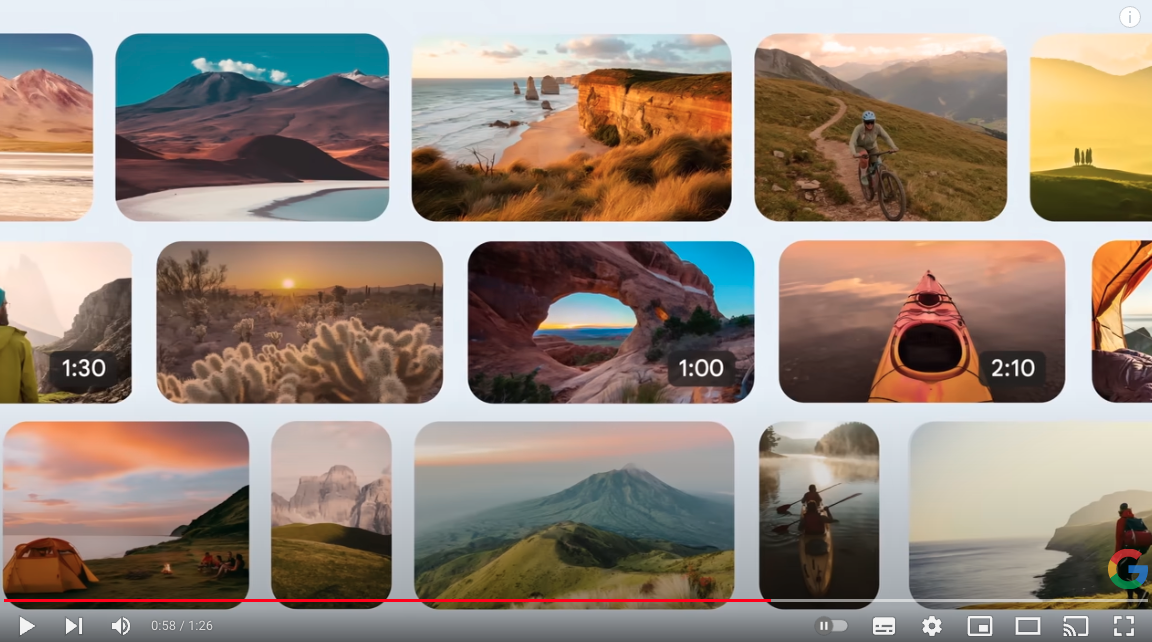Image resolution: width=1152 pixels, height=642 pixels.
Task: Skip to the next video
Action: pyautogui.click(x=73, y=626)
